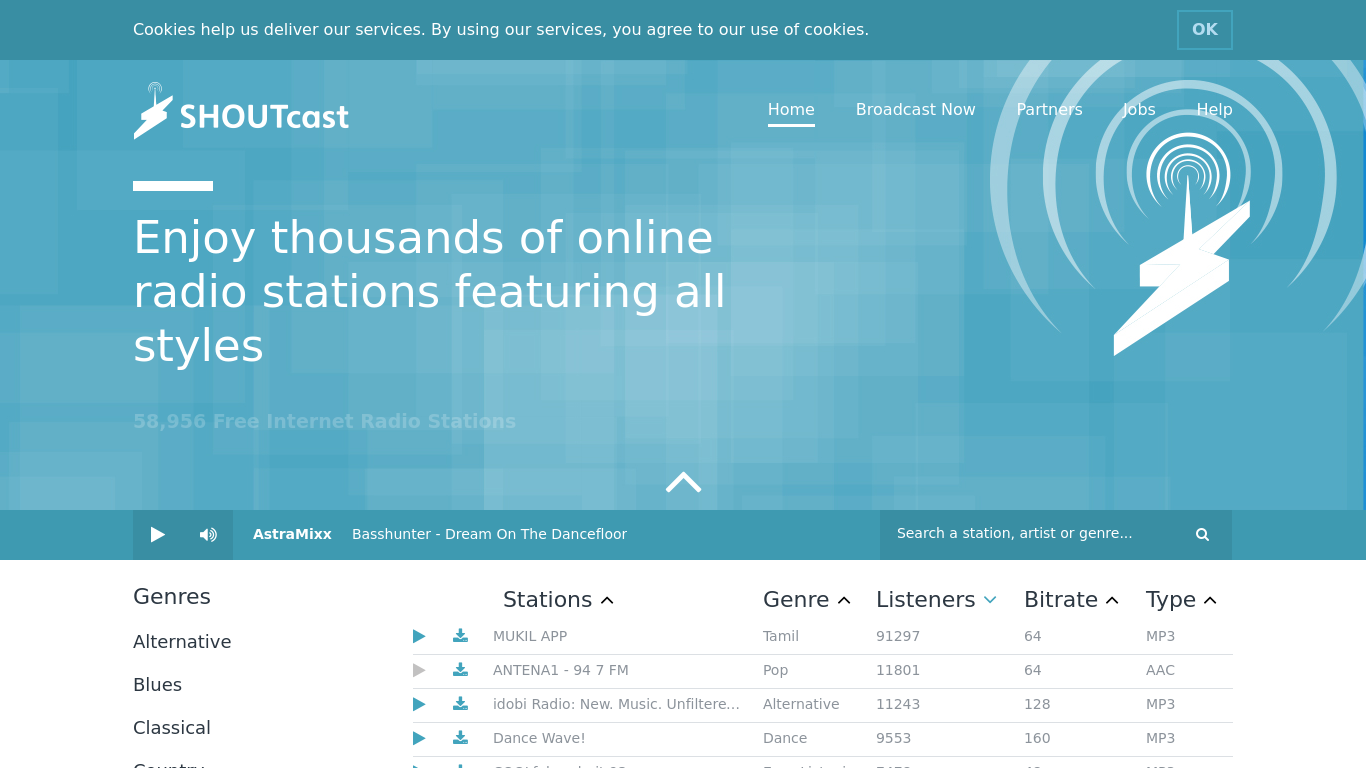Select the Classical genre
Screen dimensions: 1366x768
(x=172, y=728)
